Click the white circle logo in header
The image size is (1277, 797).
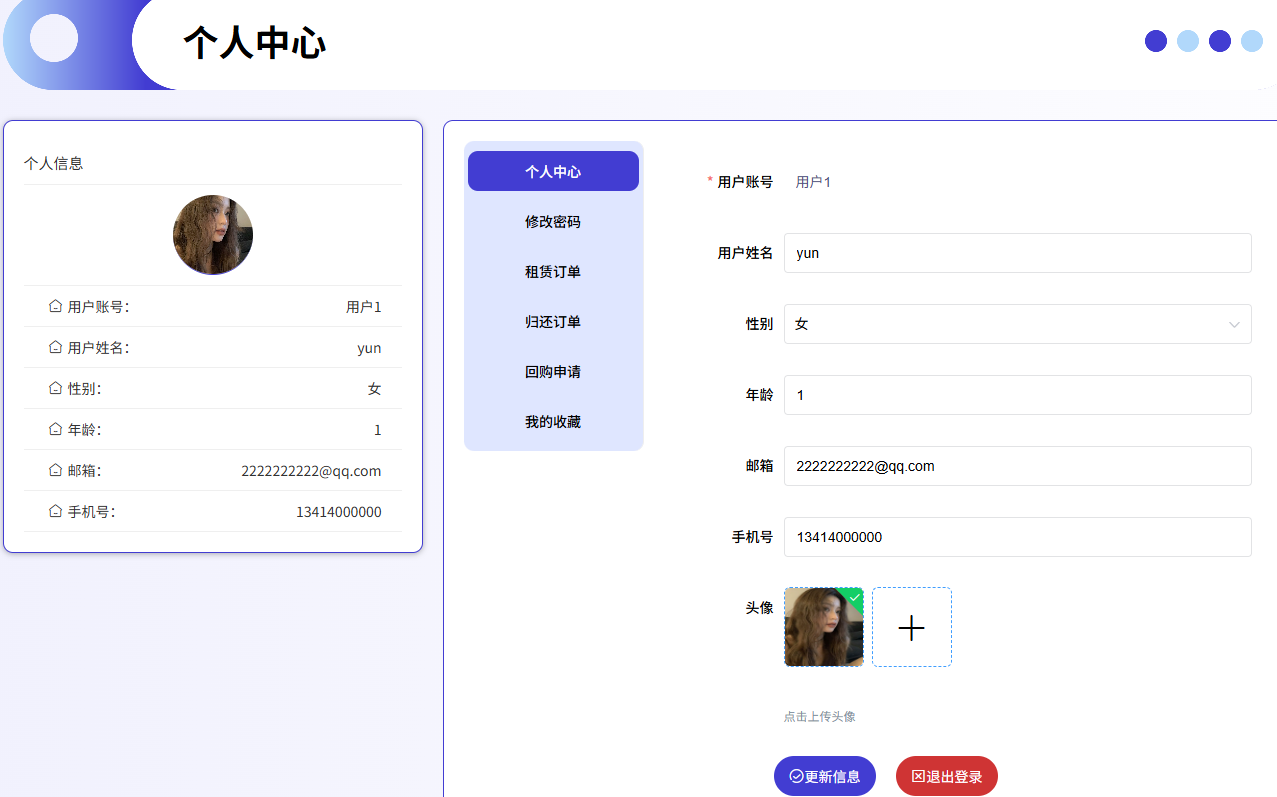[54, 39]
